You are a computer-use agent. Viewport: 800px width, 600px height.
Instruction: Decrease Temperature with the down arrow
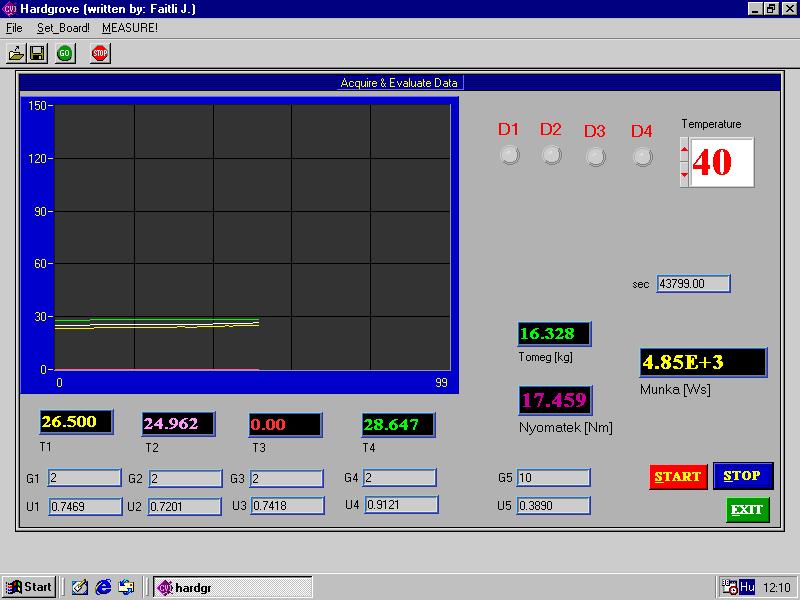click(685, 174)
